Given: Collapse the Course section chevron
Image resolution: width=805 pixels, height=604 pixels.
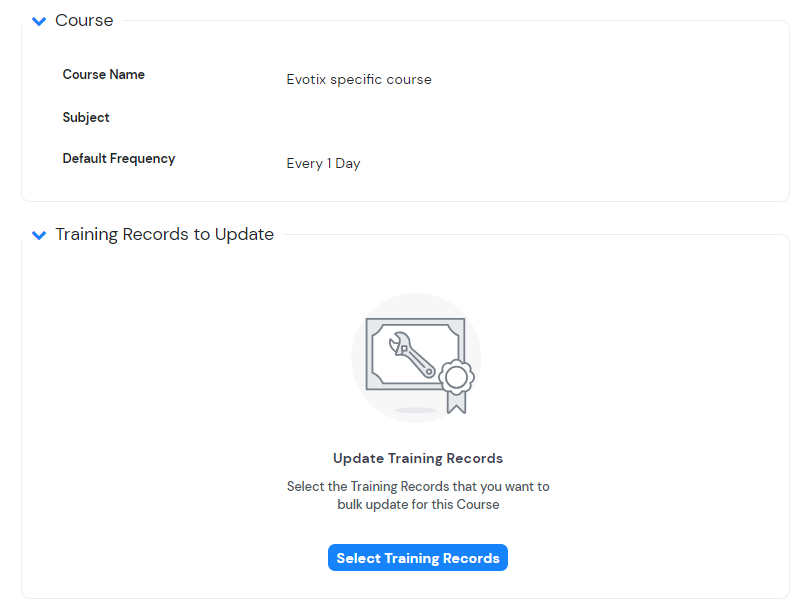Looking at the screenshot, I should (x=39, y=21).
